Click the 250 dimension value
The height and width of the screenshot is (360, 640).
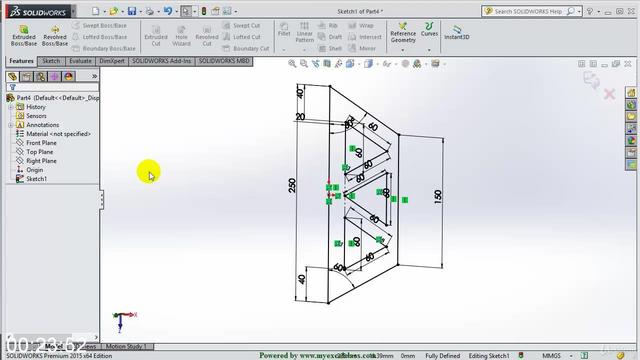291,186
